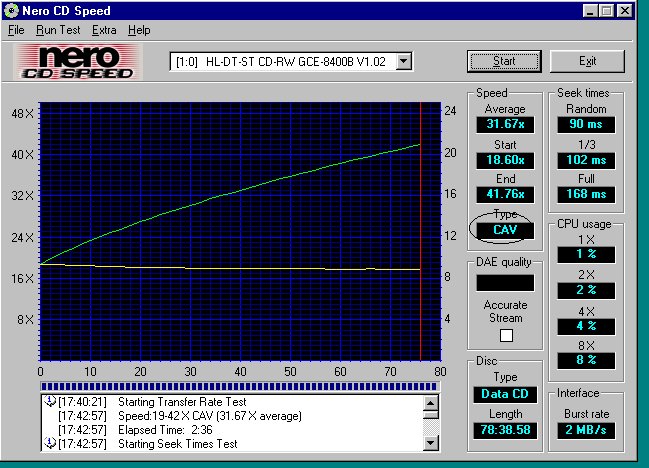Screen dimensions: 649x468
Task: Click the CAV speed type value
Action: [x=505, y=230]
